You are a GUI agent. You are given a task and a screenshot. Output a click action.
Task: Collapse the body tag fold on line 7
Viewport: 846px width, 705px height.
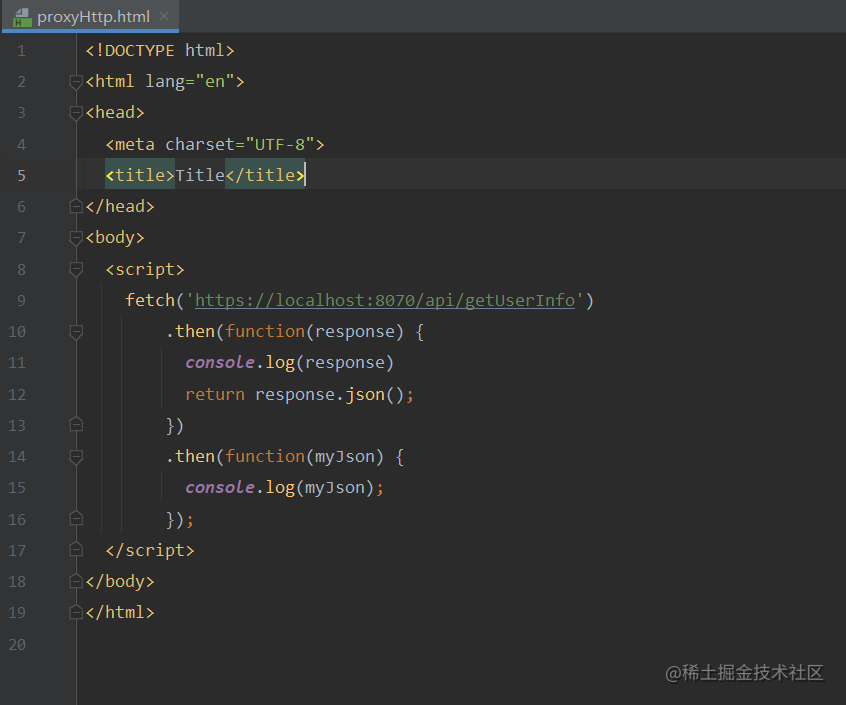pos(76,238)
